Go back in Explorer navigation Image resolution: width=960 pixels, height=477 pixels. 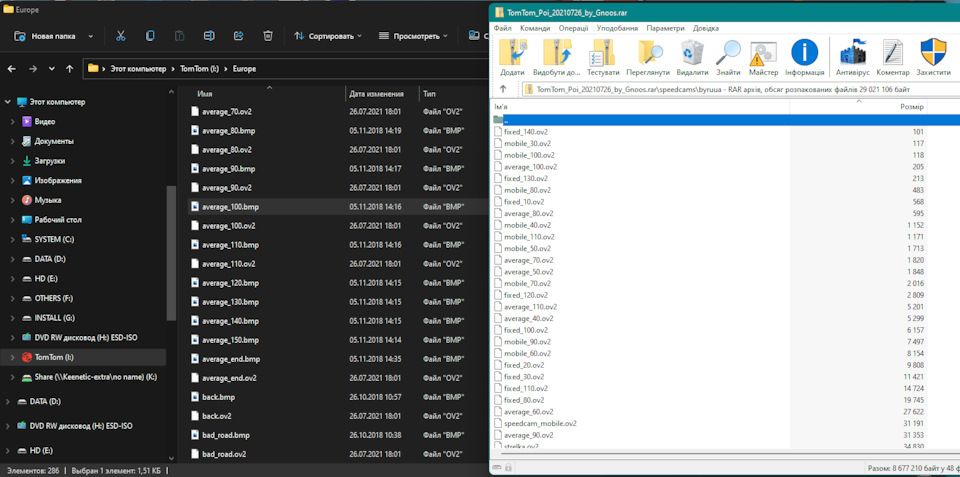(x=12, y=69)
